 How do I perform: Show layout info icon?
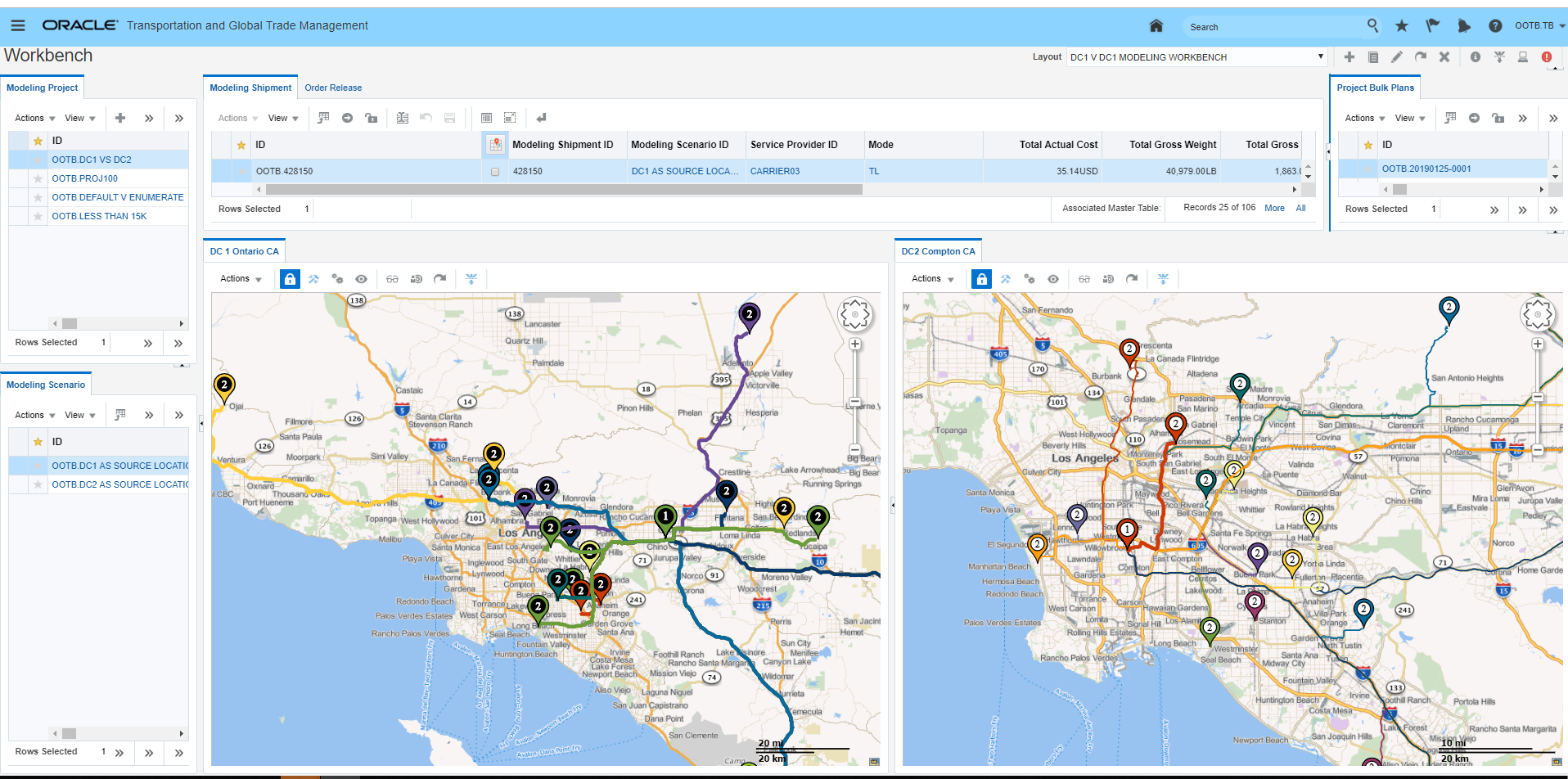pyautogui.click(x=1476, y=56)
